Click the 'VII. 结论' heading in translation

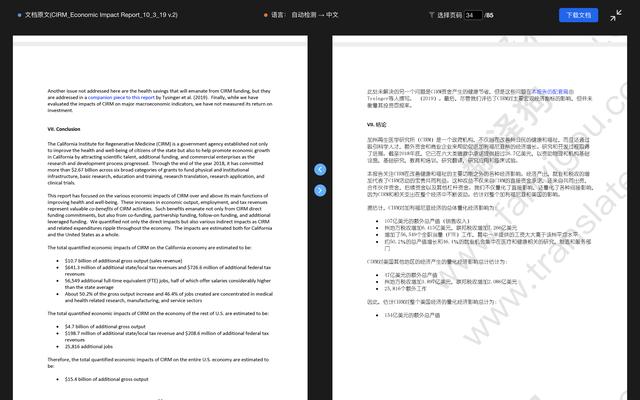[376, 124]
